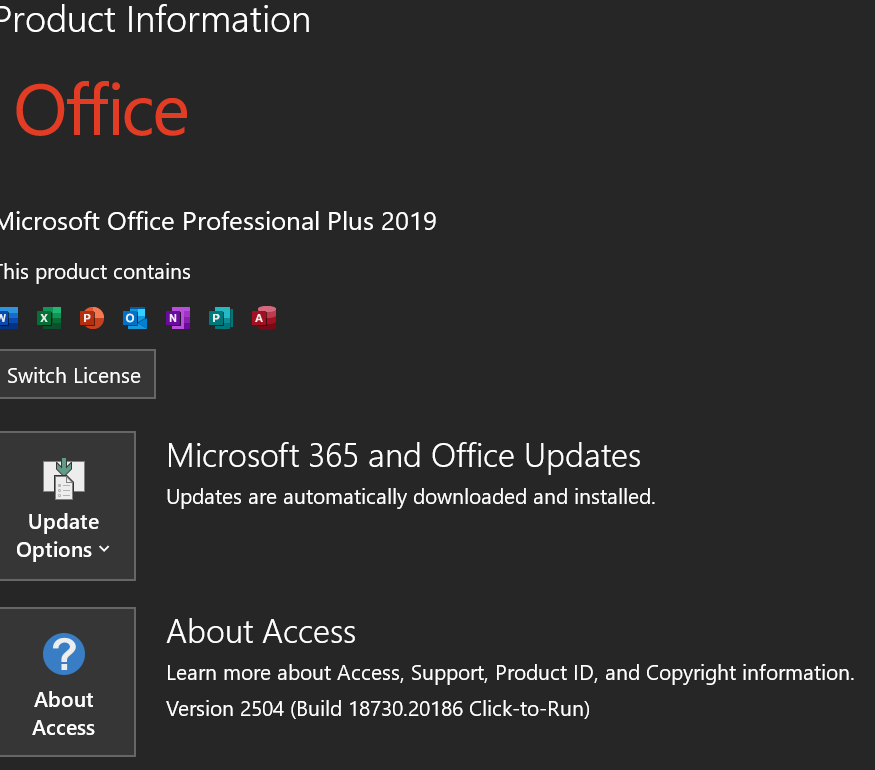
Task: Click the Version 2504 build number text
Action: [378, 709]
